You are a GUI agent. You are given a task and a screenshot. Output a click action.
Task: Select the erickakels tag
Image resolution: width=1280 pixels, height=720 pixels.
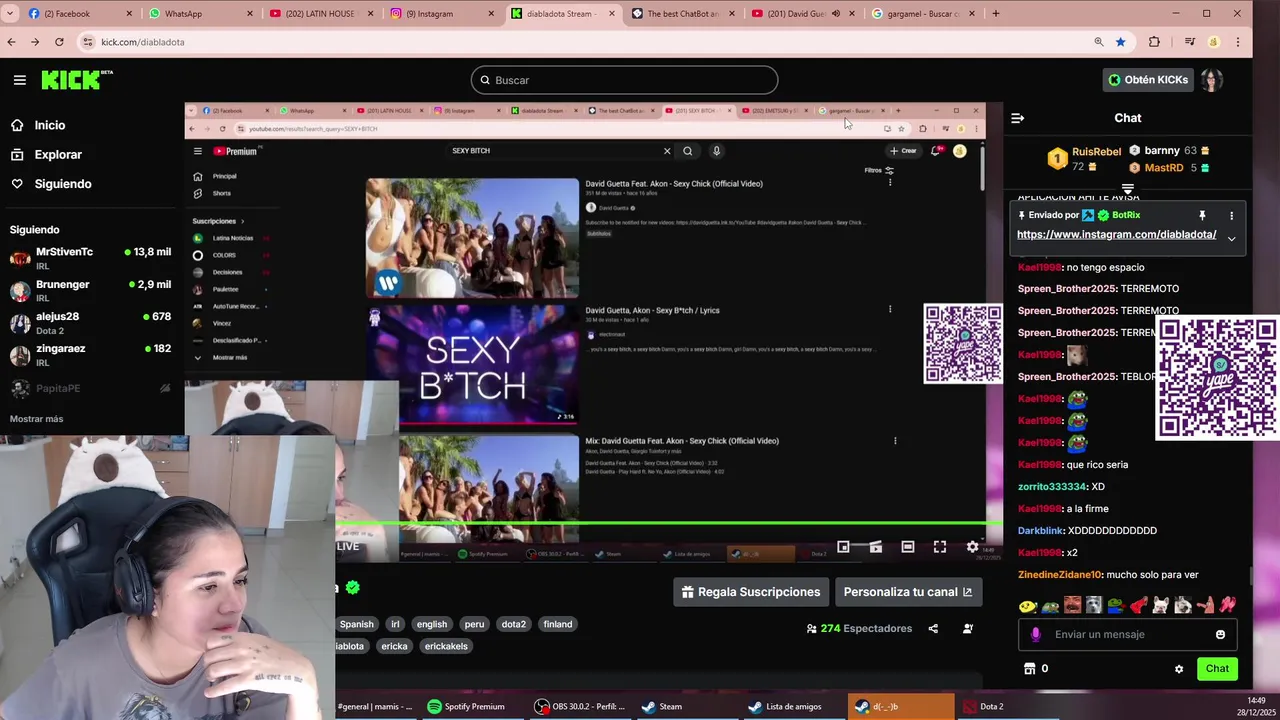(446, 646)
